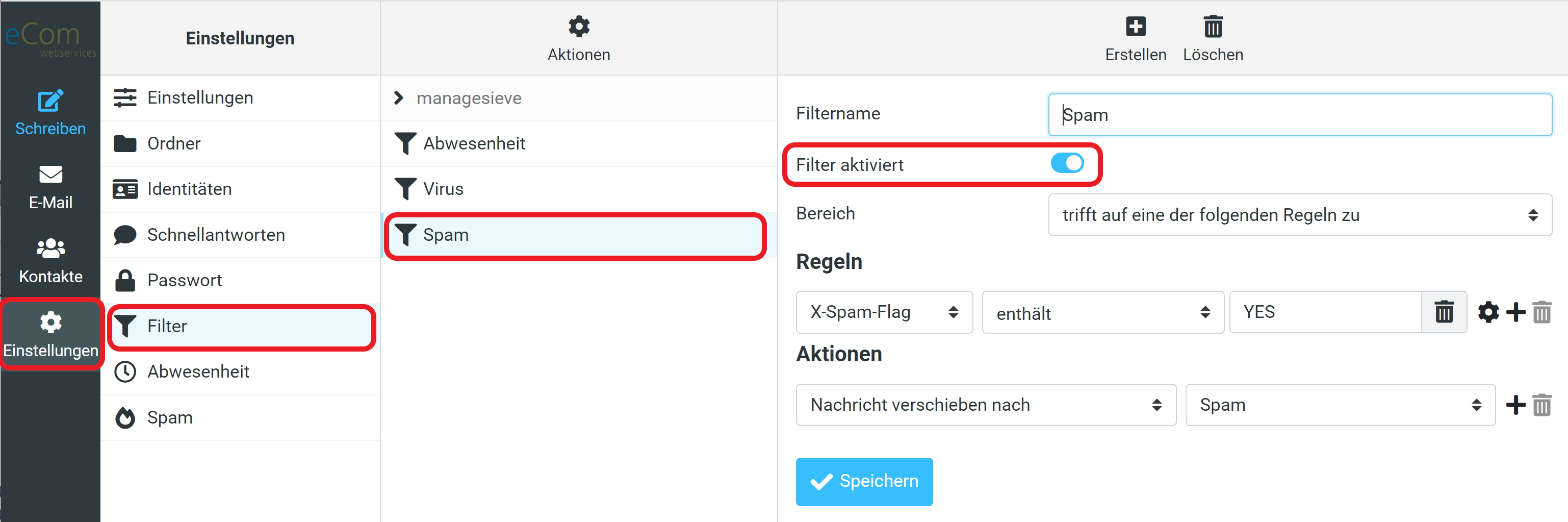Click the Löschen trash icon
Screen dimensions: 1568x522
pos(1213,28)
